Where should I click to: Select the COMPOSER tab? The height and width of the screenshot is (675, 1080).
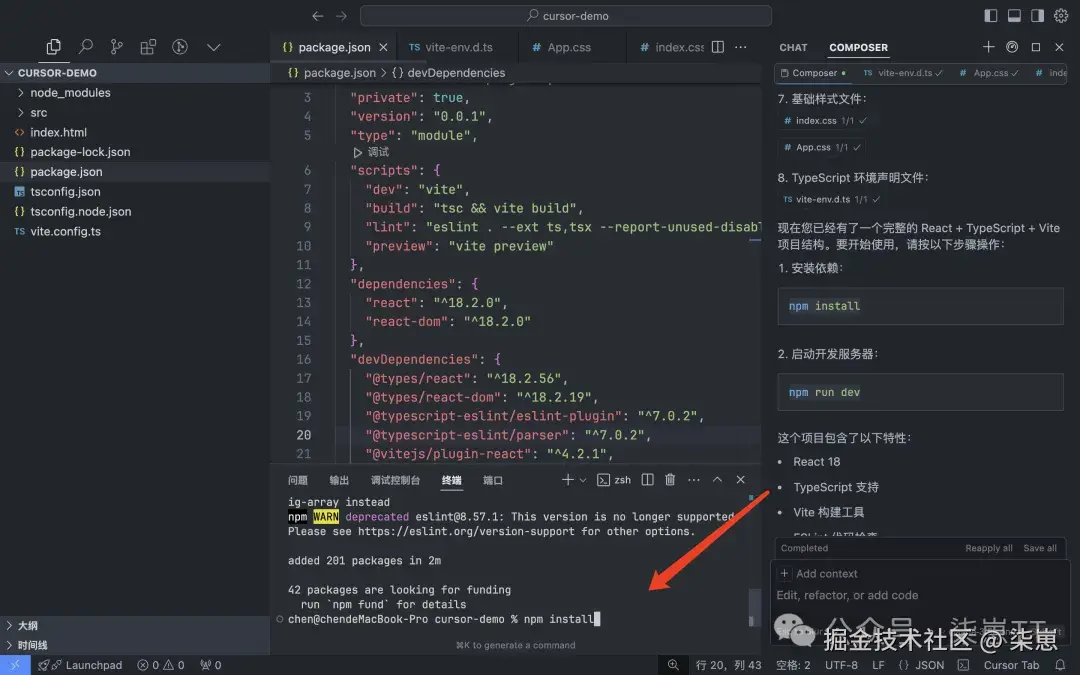coord(858,48)
